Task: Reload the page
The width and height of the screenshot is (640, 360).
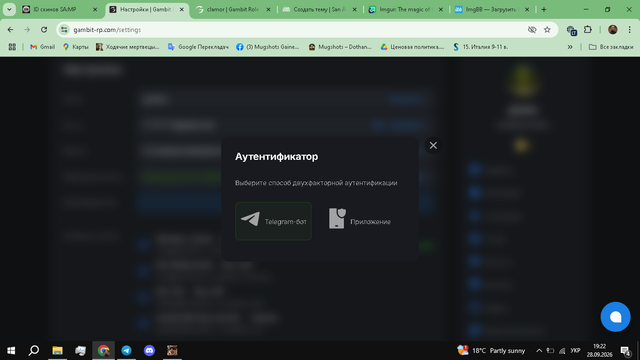Action: point(44,30)
